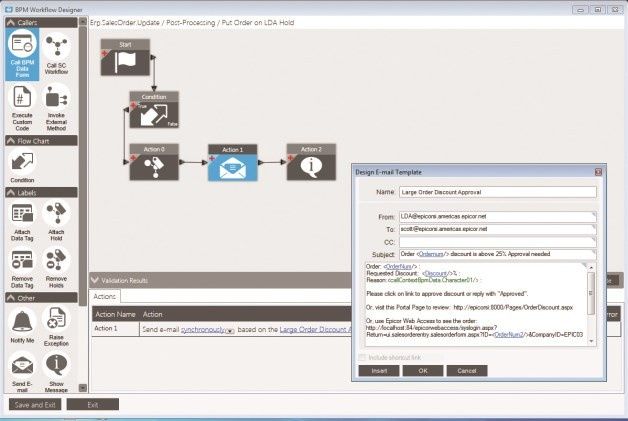Click the Ordernum link in Subject field
Image resolution: width=628 pixels, height=421 pixels.
coord(431,254)
